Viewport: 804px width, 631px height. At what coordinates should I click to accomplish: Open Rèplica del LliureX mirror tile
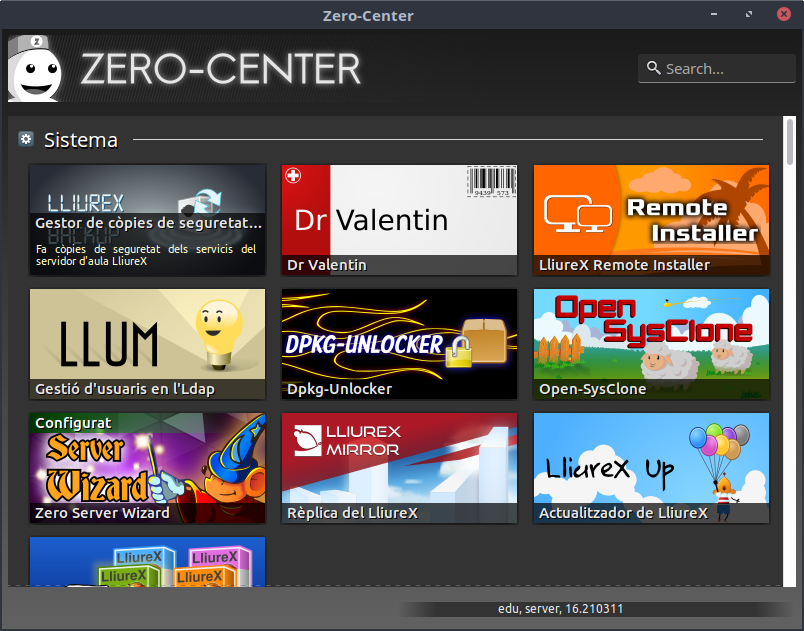click(x=399, y=468)
